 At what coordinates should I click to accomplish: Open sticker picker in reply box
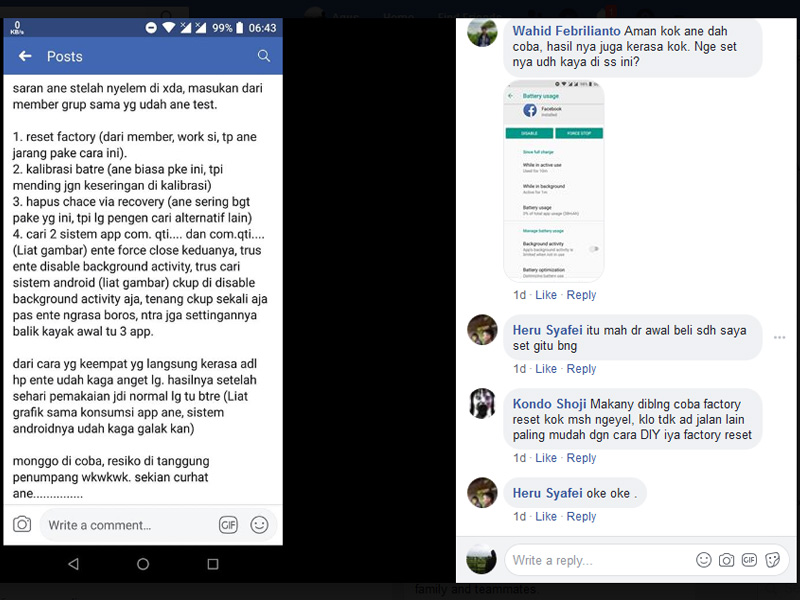pos(772,560)
